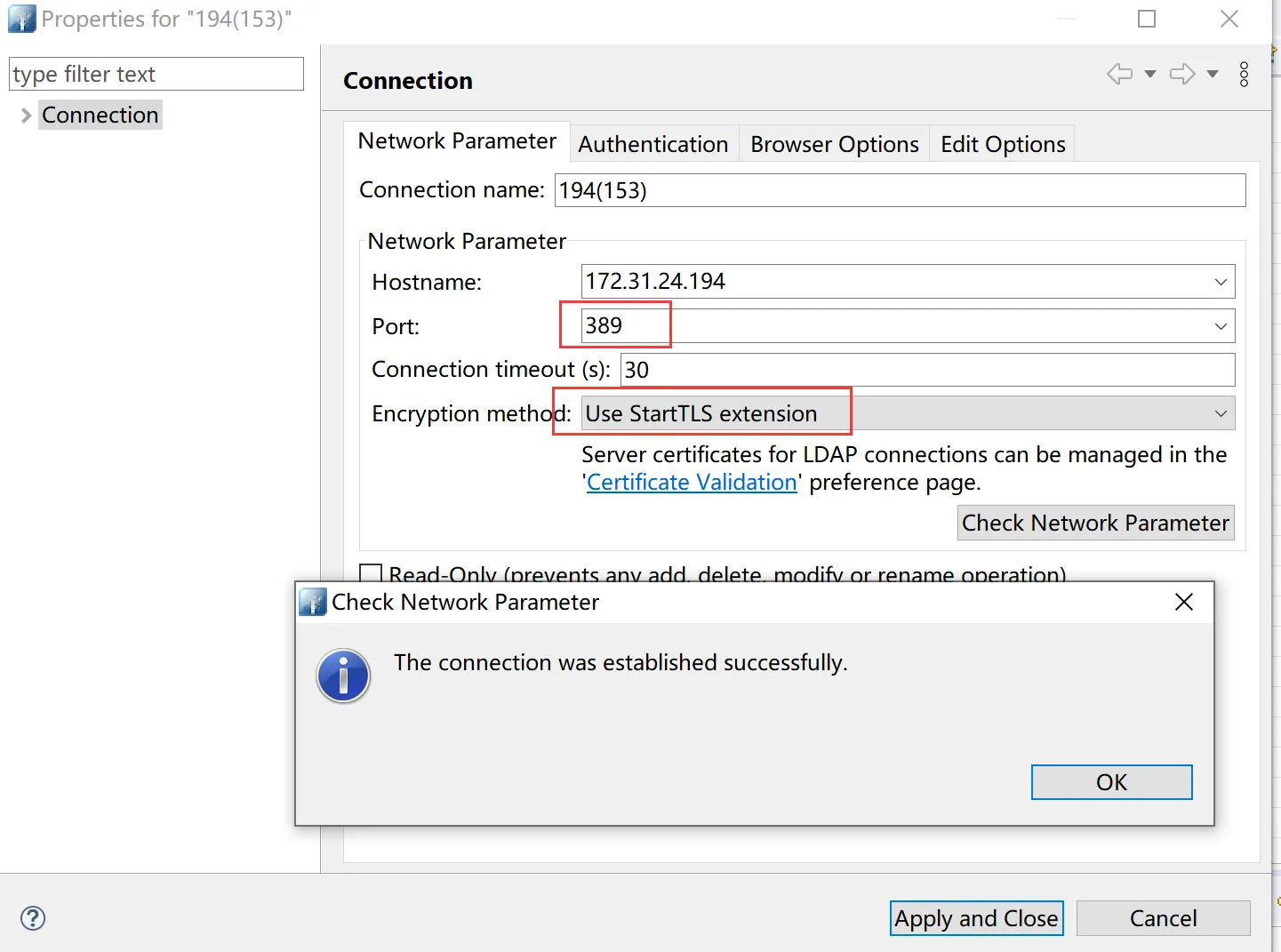Open the forward history dropdown arrow
Screen dimensions: 1281x952
pyautogui.click(x=1212, y=74)
